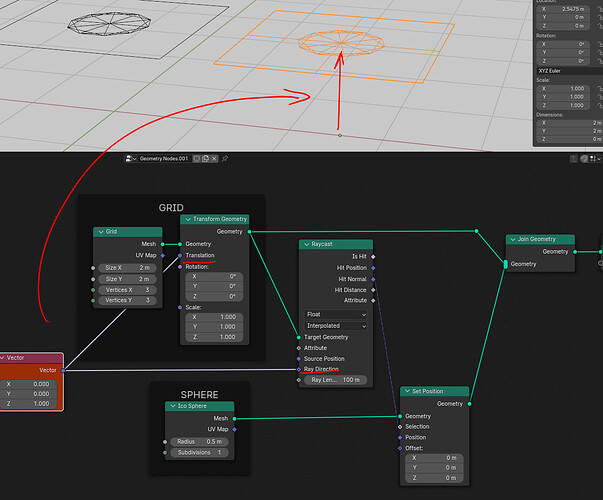Lock the Location Z lock icon
Image resolution: width=603 pixels, height=500 pixels.
coord(600,26)
